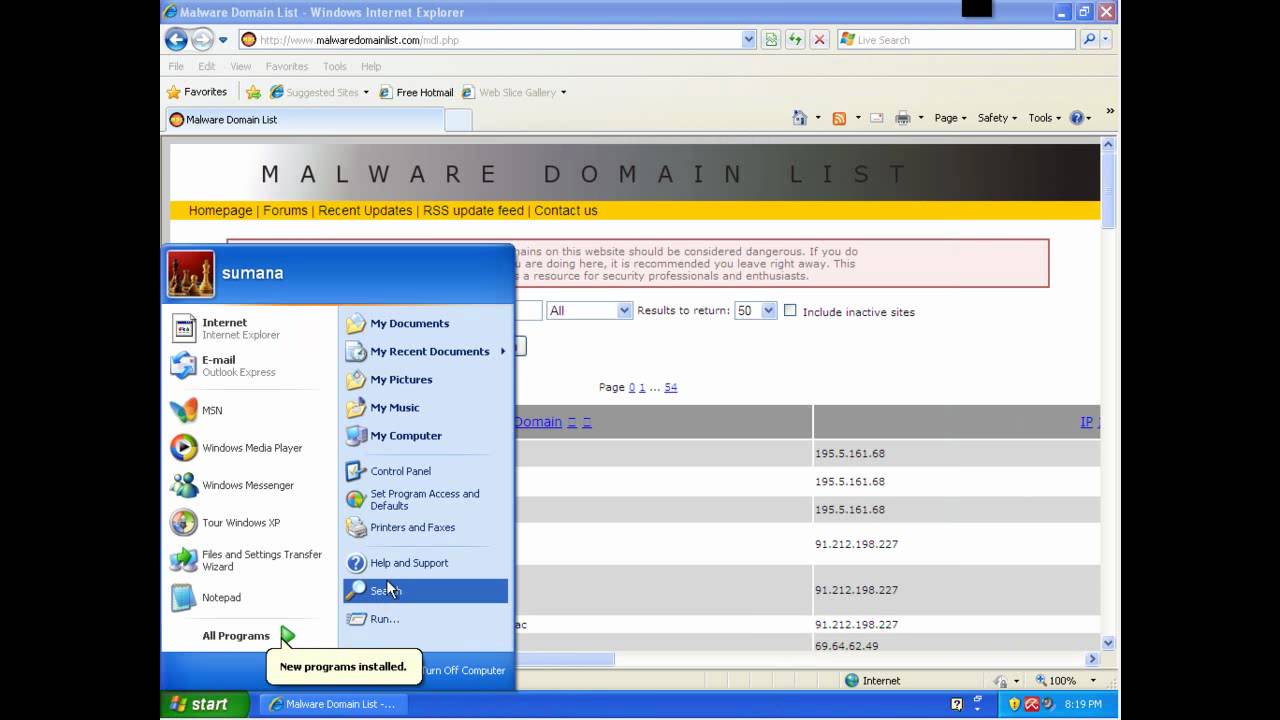The width and height of the screenshot is (1280, 720).
Task: Expand All Programs list
Action: tap(248, 636)
